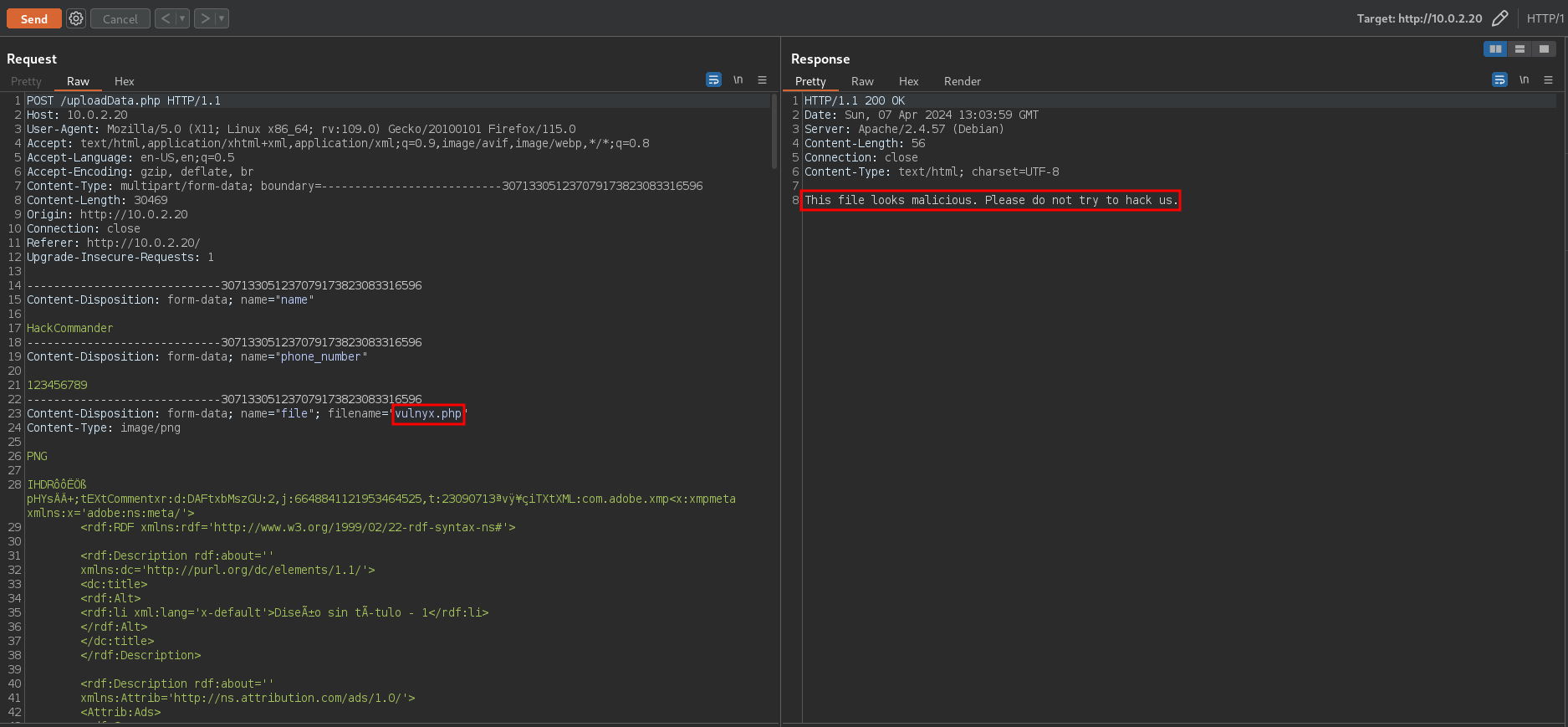Click the 'Content-Type: image/png' part header
The image size is (1568, 727).
point(104,427)
